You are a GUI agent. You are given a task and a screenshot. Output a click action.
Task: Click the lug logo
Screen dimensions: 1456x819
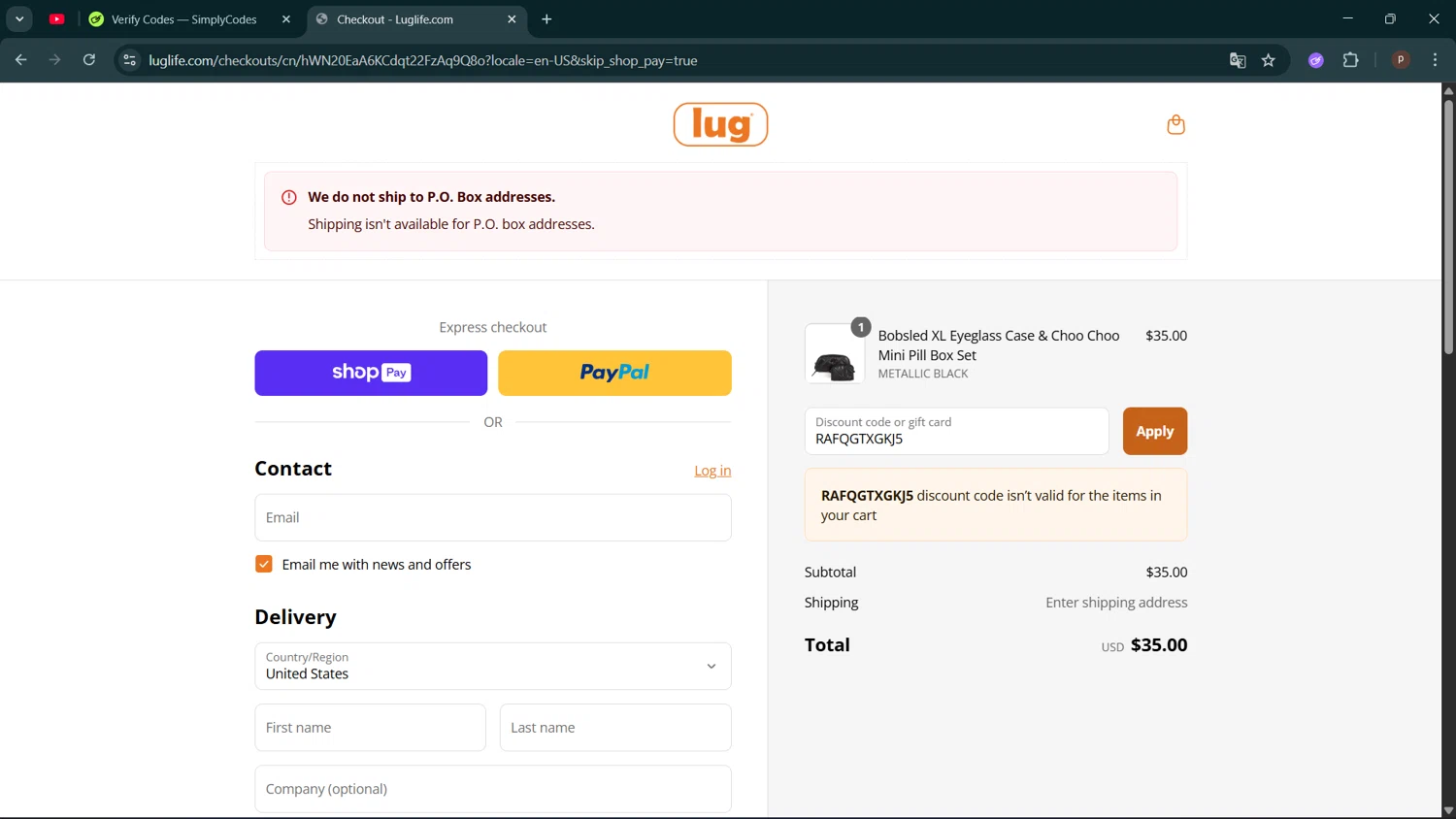[720, 124]
